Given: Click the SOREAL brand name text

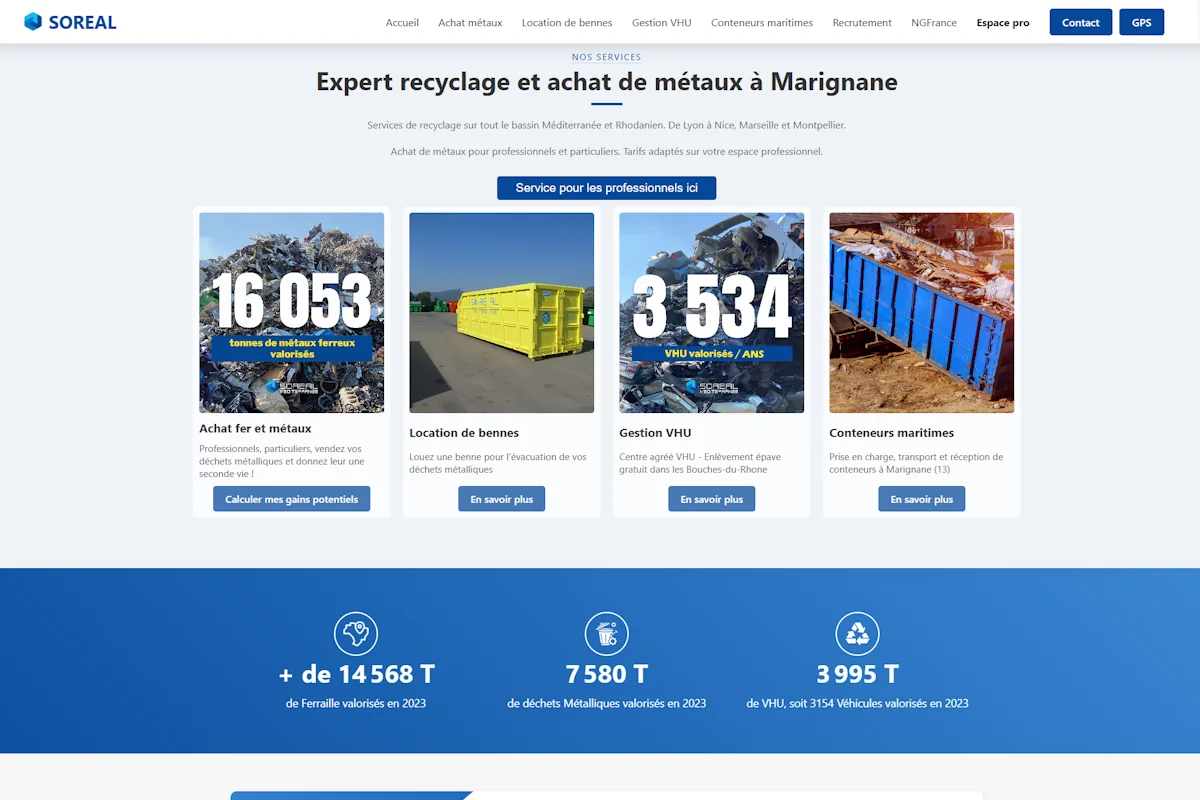Looking at the screenshot, I should 83,22.
